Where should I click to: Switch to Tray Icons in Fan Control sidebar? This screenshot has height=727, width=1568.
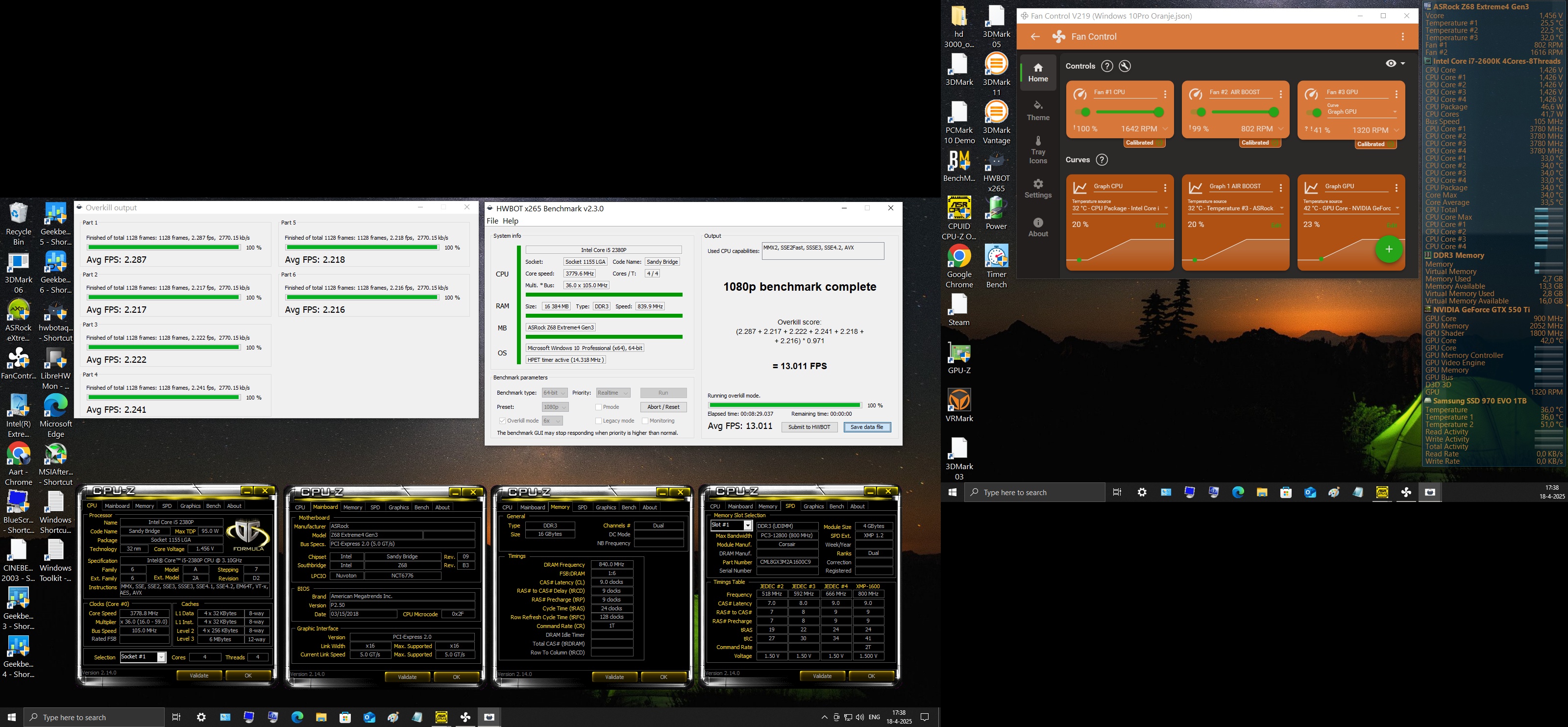tap(1038, 150)
